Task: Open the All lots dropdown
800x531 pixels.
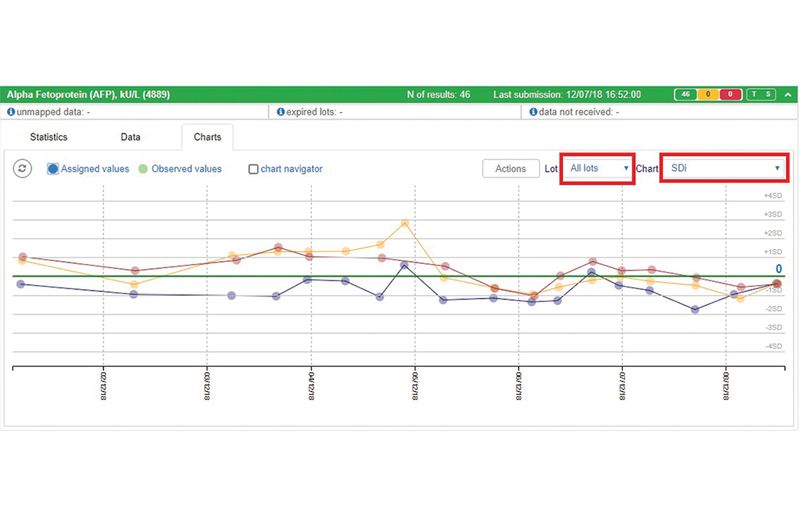Action: coord(598,168)
